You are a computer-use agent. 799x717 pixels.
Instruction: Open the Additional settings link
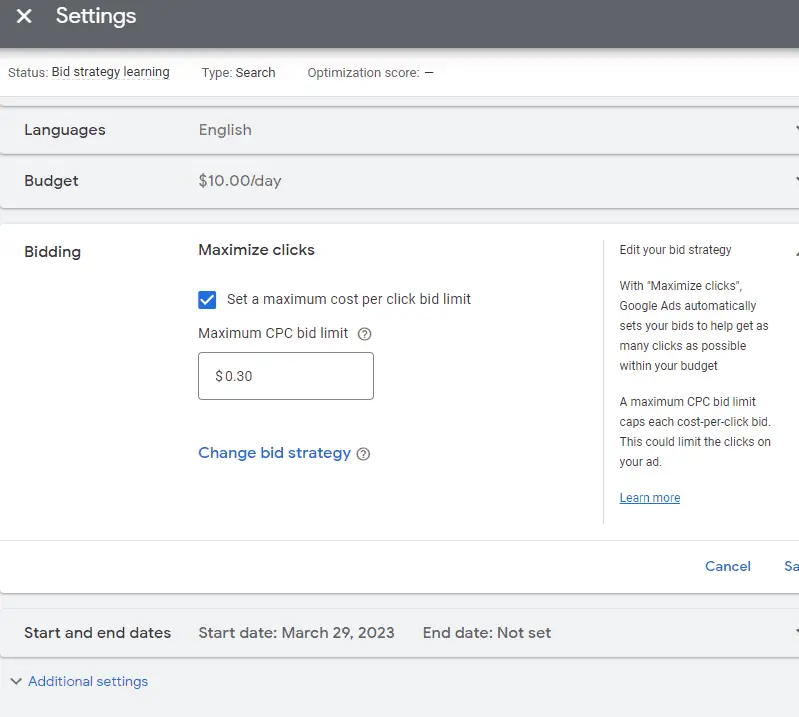(x=88, y=681)
